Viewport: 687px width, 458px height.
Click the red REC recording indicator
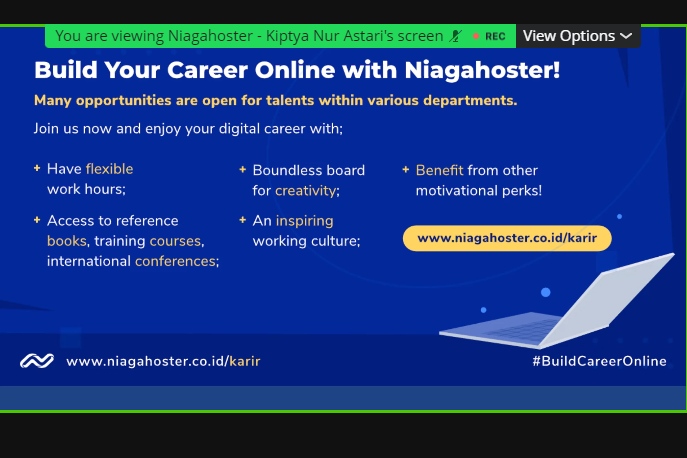(489, 36)
